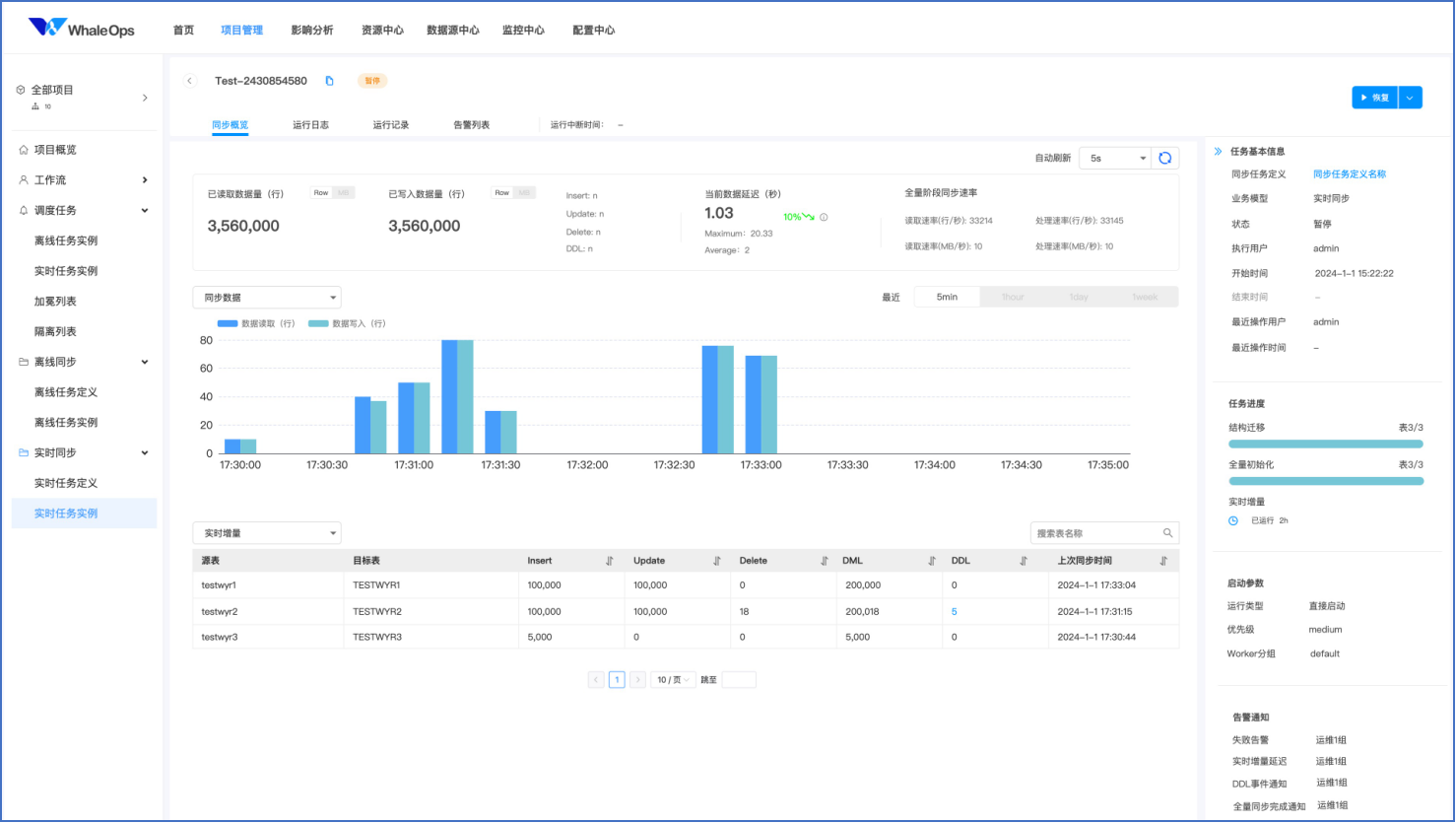The height and width of the screenshot is (823, 1456).
Task: Click the search icon in the table search box
Action: coord(1167,533)
